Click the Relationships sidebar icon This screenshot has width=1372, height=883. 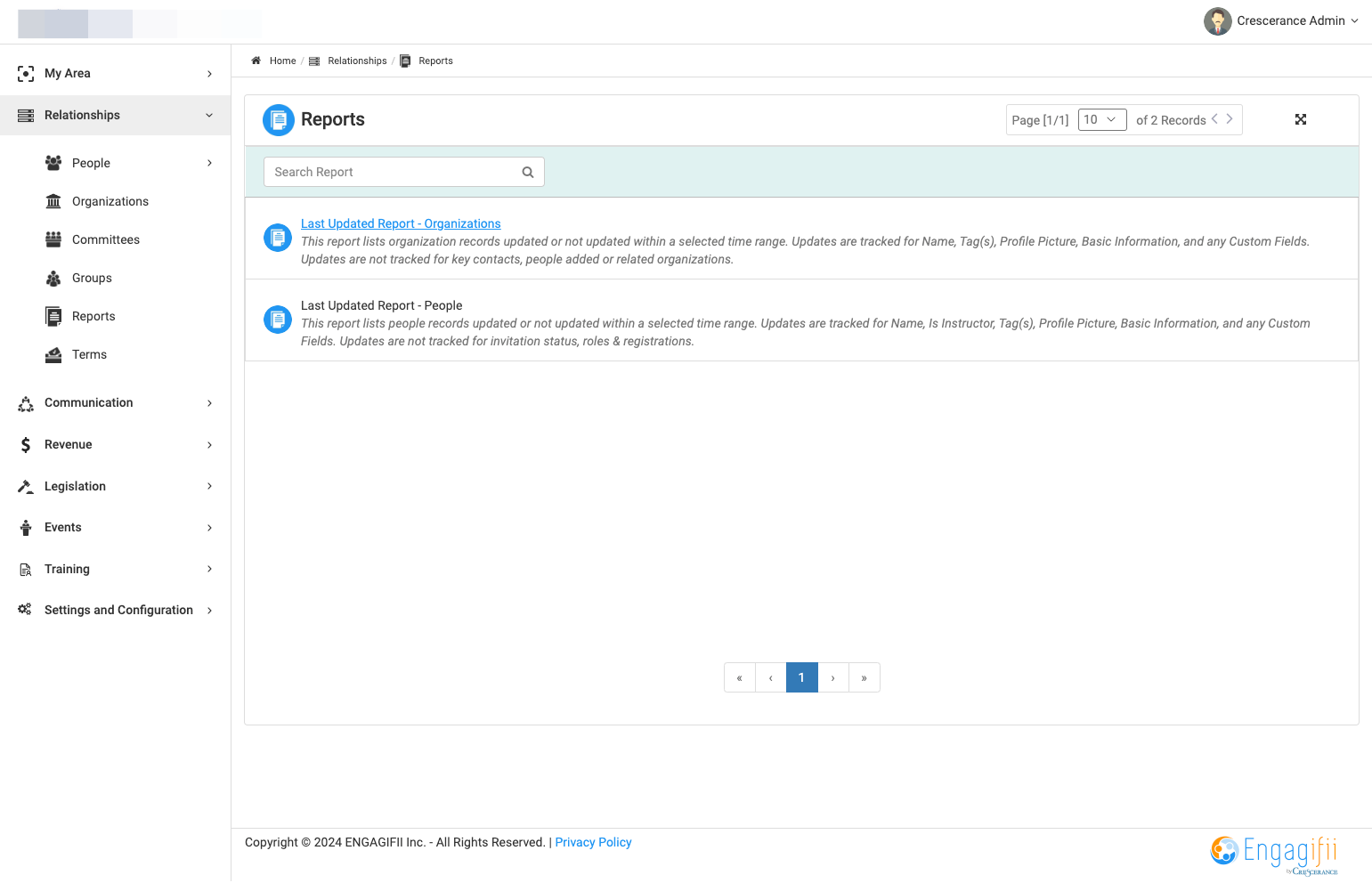point(26,116)
